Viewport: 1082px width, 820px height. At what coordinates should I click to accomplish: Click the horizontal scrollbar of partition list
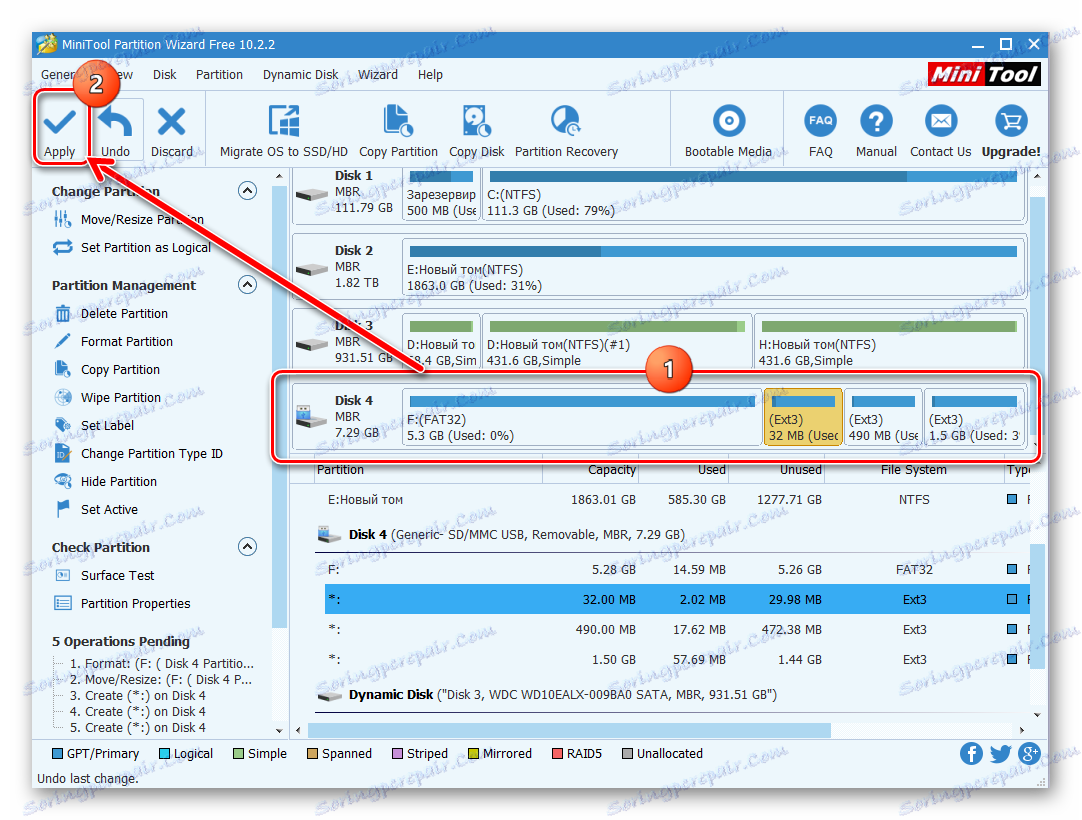point(569,730)
